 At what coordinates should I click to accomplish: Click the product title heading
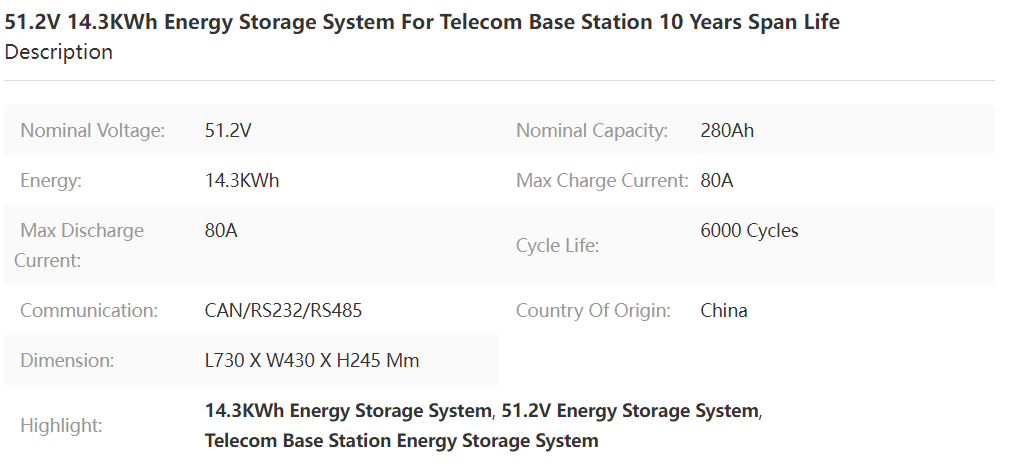point(422,22)
